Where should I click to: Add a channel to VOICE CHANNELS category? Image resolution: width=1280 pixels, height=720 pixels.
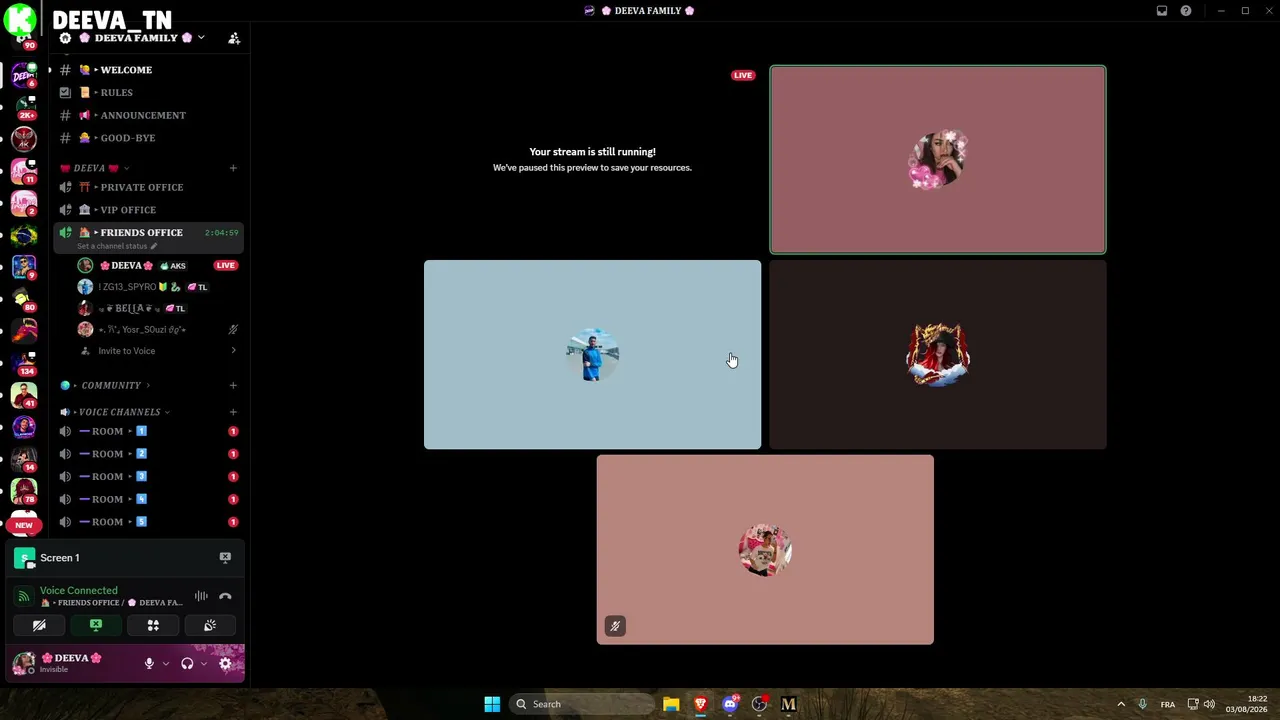233,412
